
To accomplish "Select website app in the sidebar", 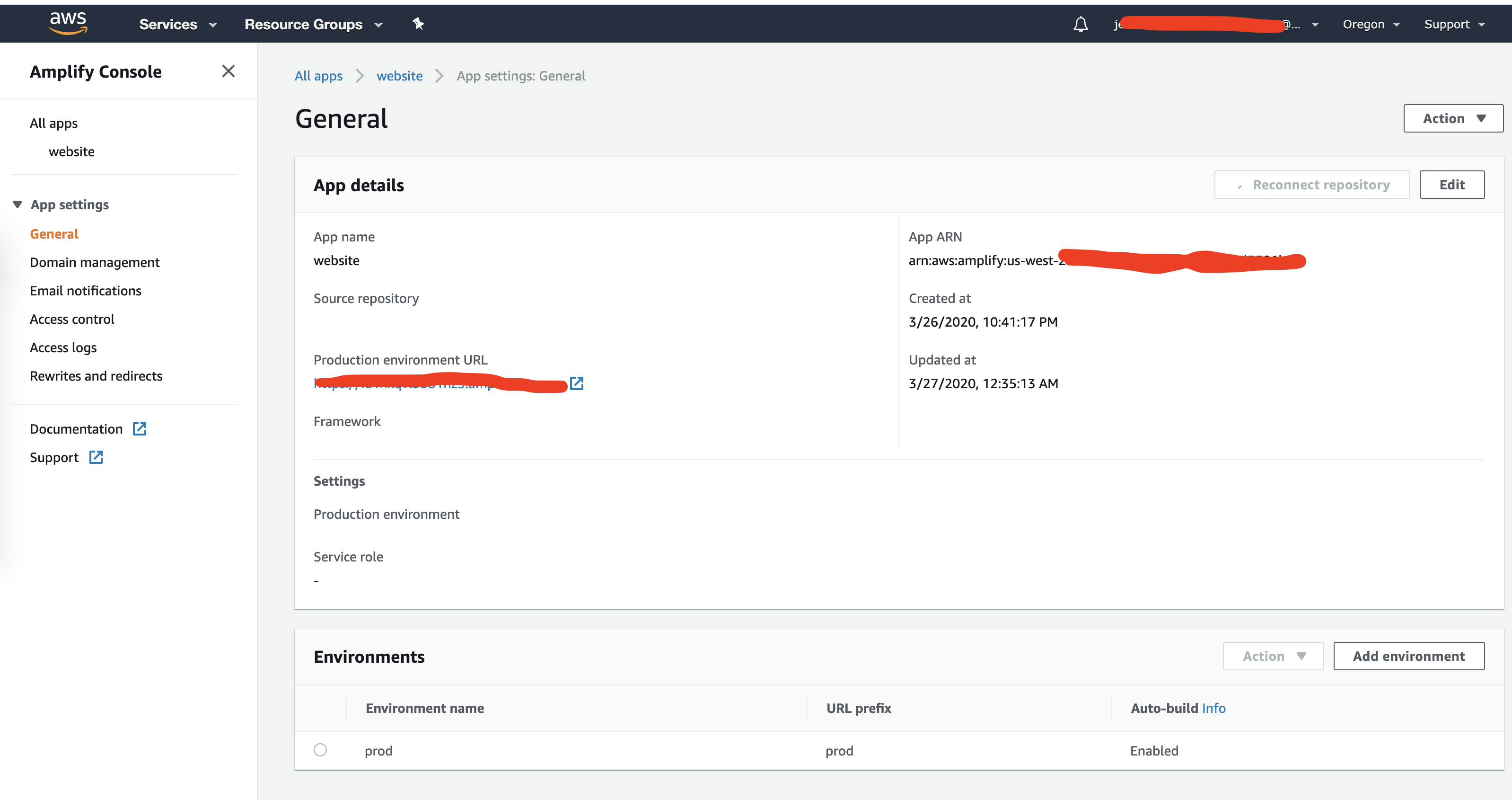I will [x=71, y=151].
